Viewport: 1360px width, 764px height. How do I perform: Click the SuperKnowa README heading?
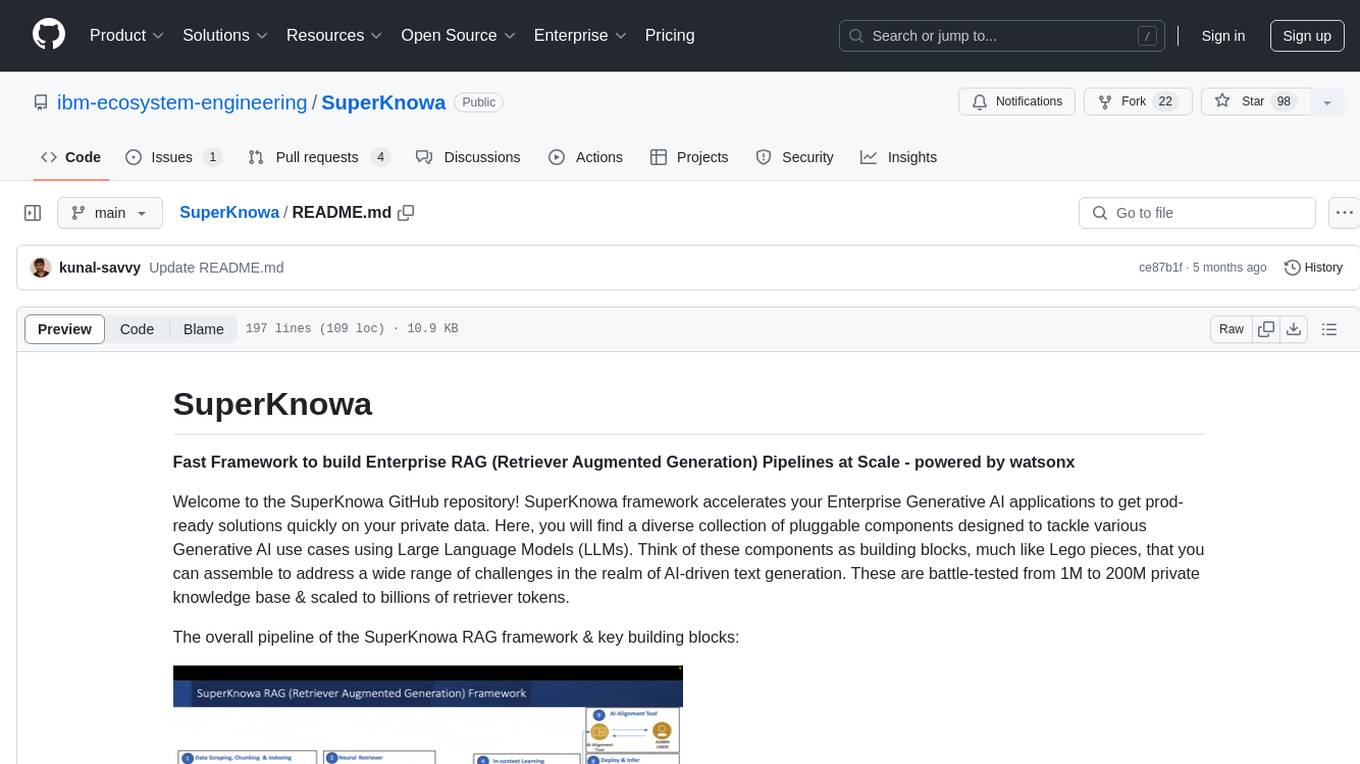click(272, 404)
